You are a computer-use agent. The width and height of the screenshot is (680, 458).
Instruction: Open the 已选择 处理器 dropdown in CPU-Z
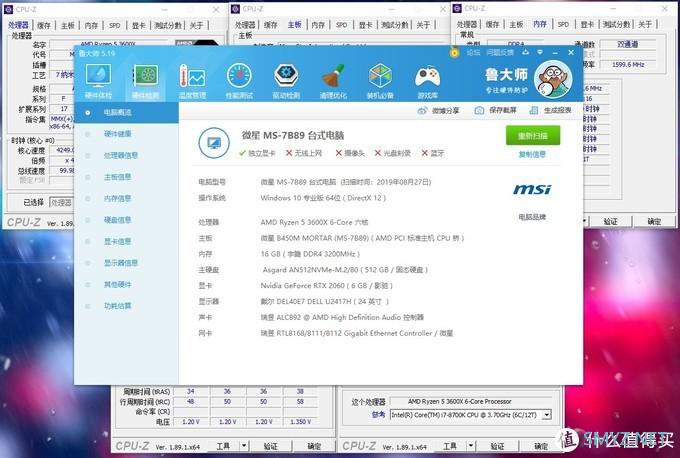61,203
